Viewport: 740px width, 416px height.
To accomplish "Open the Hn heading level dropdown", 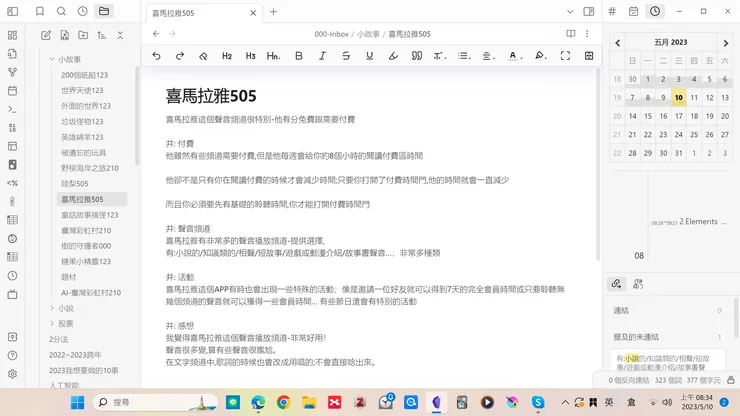I will [x=274, y=56].
